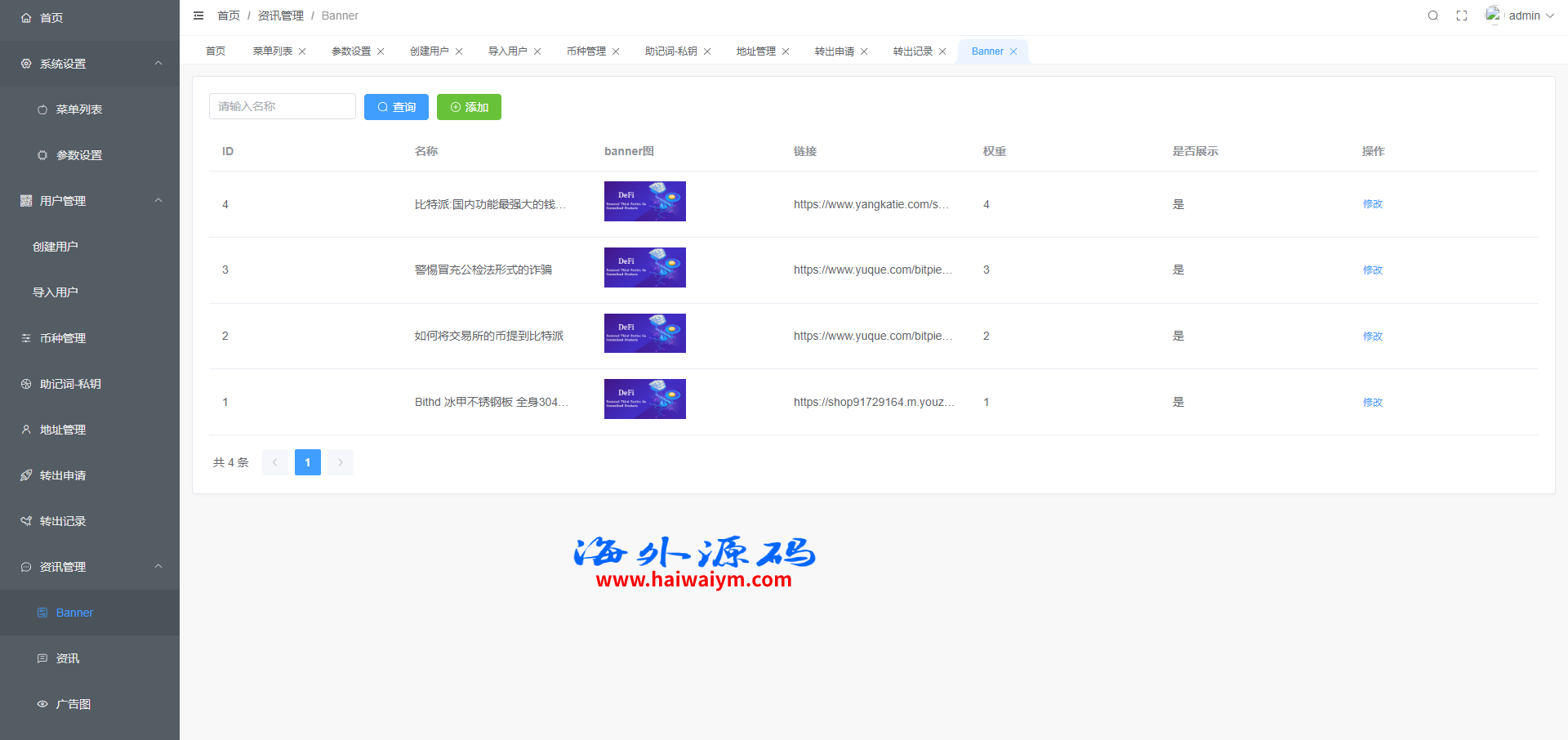Open the banner thumbnail for ID 3
Image resolution: width=1568 pixels, height=740 pixels.
pos(644,268)
